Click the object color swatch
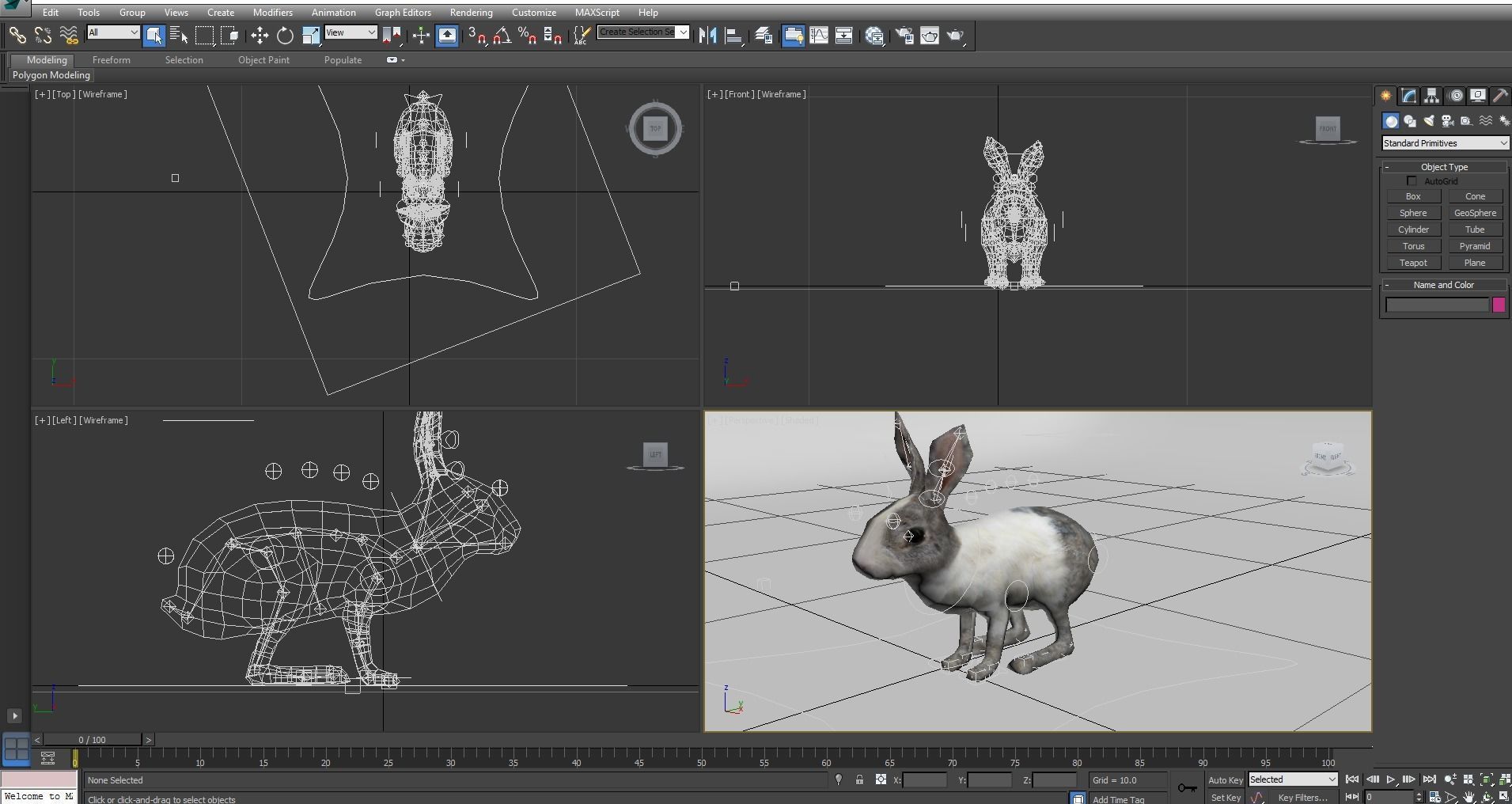Viewport: 1512px width, 804px height. tap(1499, 305)
